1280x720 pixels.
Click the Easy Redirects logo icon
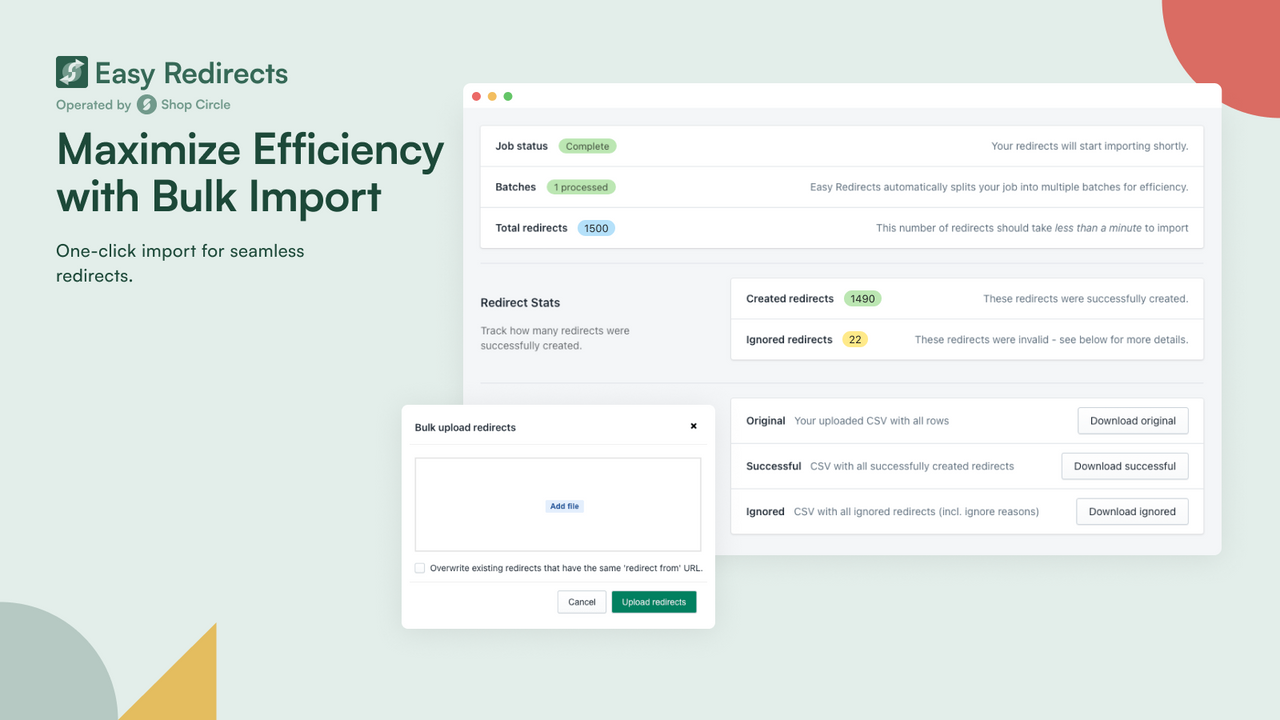point(70,72)
